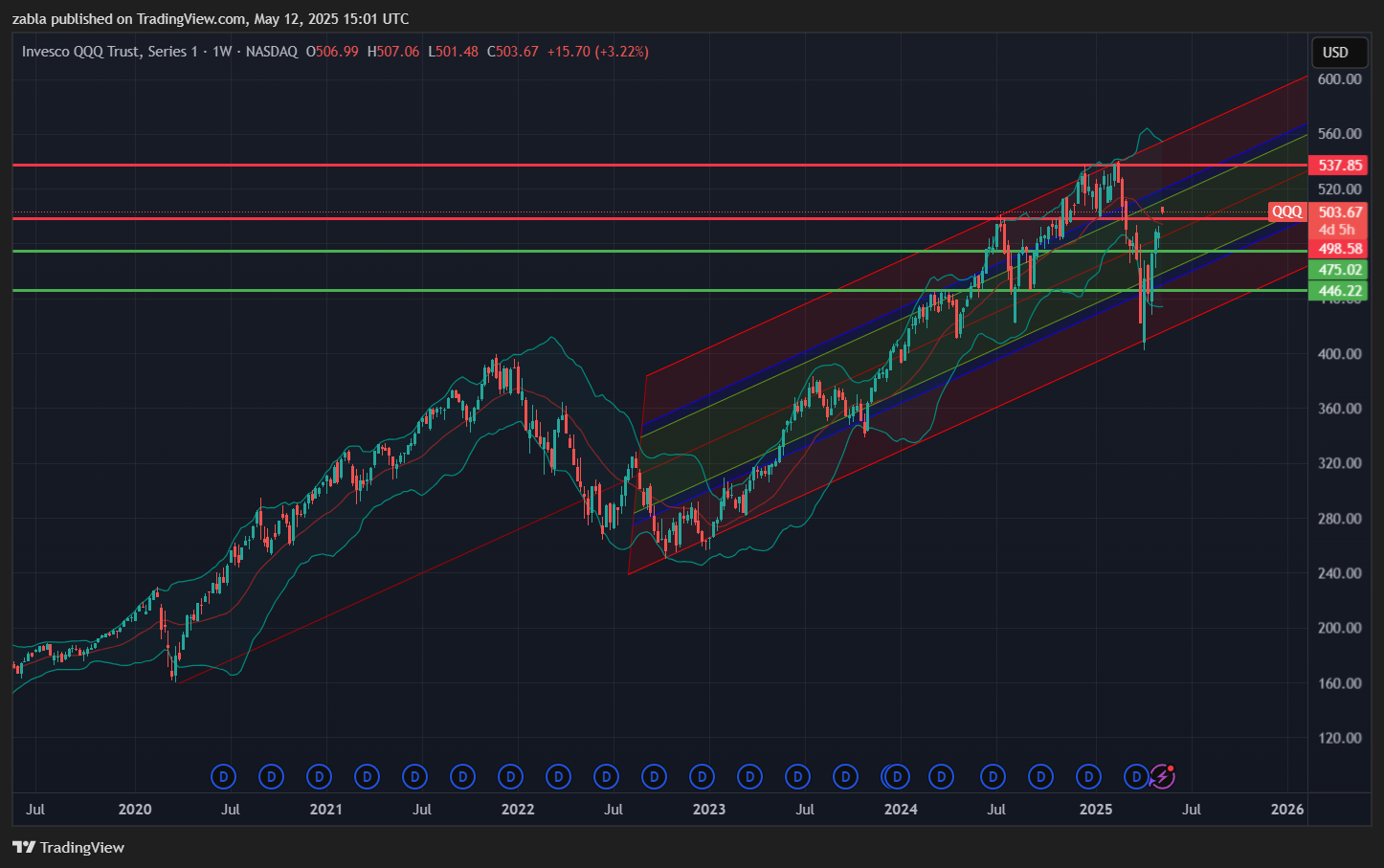Image resolution: width=1384 pixels, height=868 pixels.
Task: Click the TradingView.com text in header
Action: click(x=189, y=18)
